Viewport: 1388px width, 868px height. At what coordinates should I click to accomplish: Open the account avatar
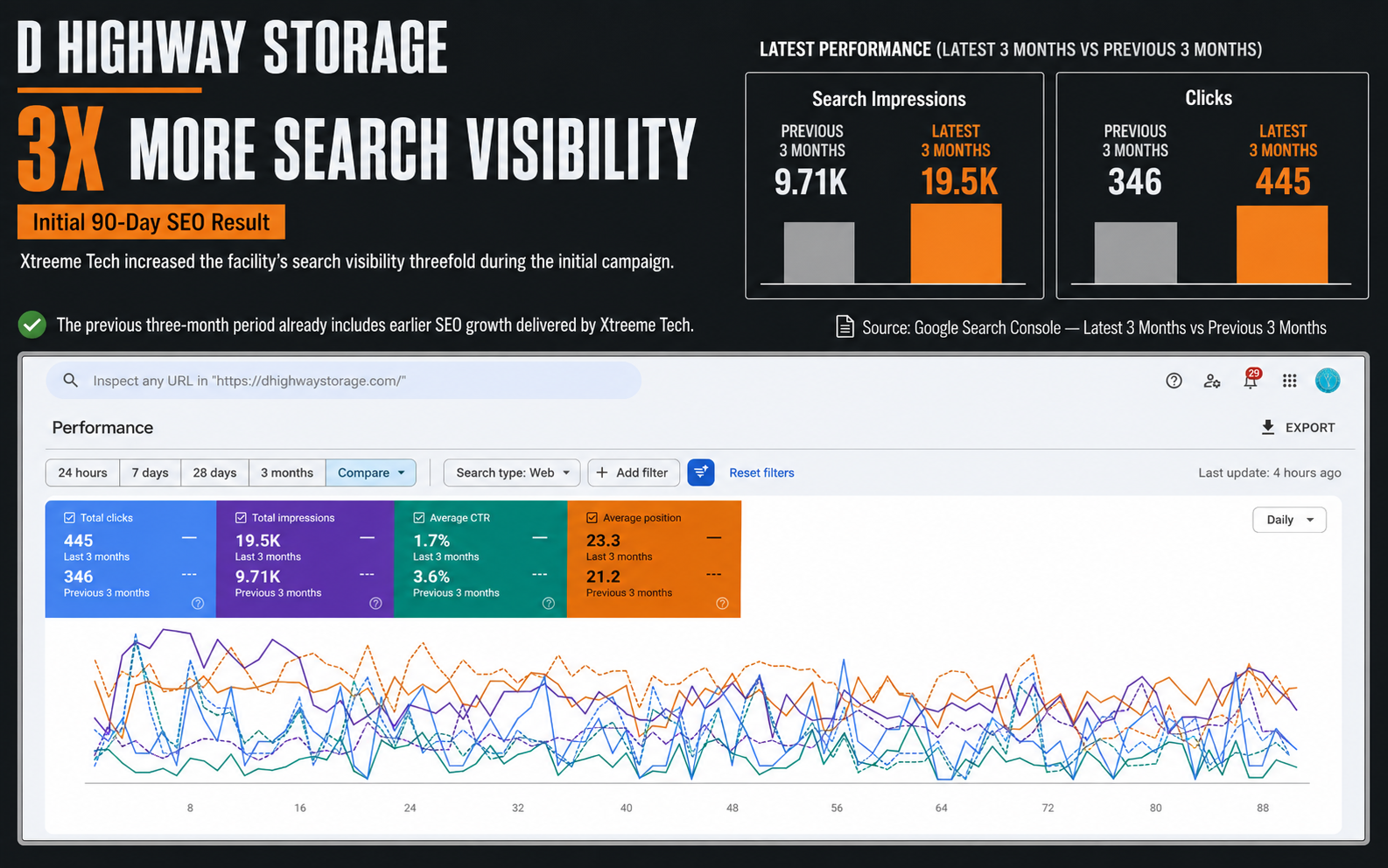pyautogui.click(x=1328, y=381)
